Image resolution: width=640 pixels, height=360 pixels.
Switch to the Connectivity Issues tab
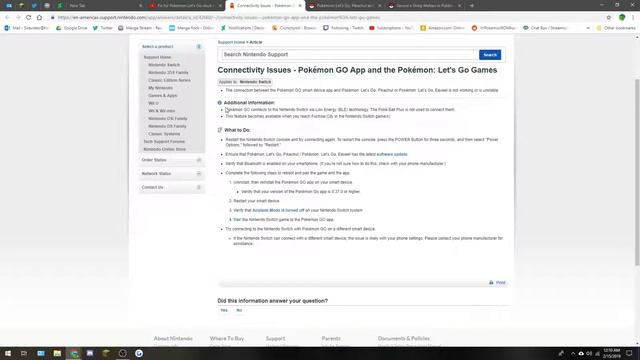(x=265, y=6)
